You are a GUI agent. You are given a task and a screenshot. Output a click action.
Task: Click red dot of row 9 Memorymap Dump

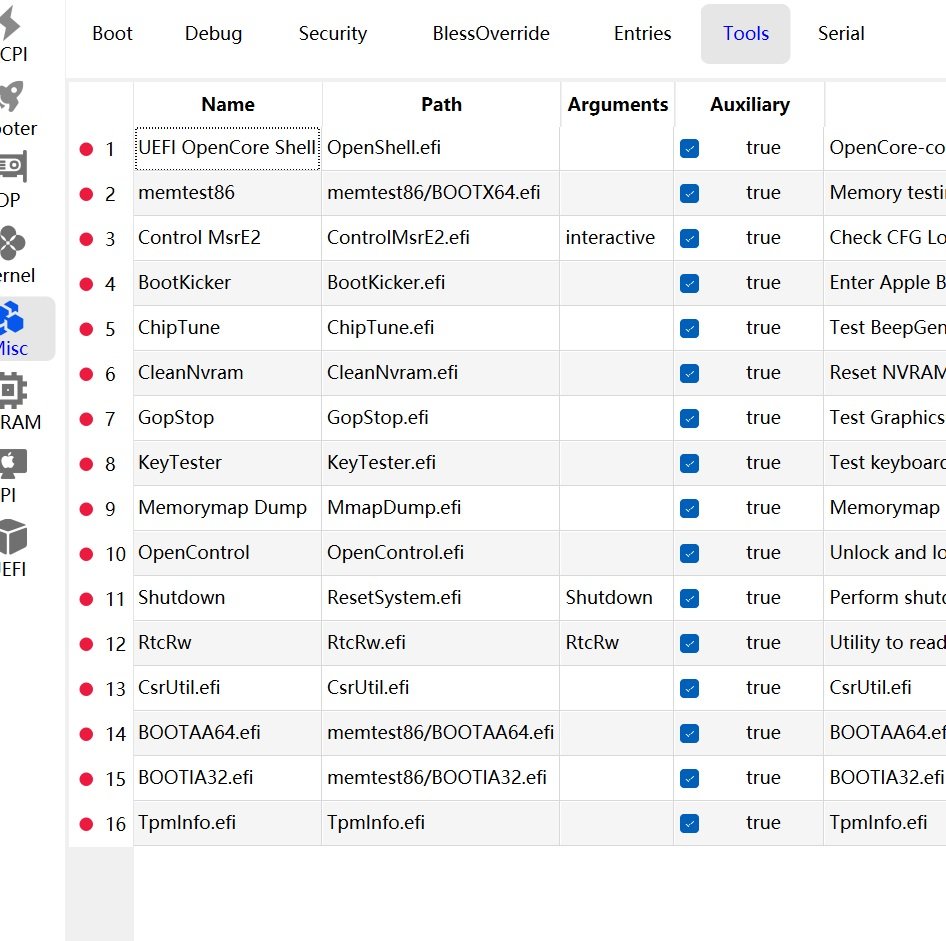[x=86, y=509]
